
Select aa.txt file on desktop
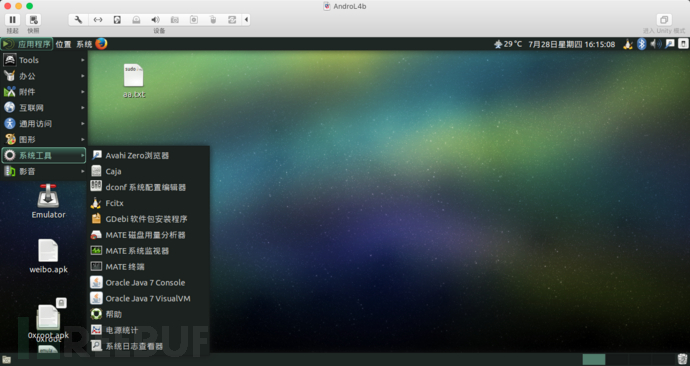[134, 81]
